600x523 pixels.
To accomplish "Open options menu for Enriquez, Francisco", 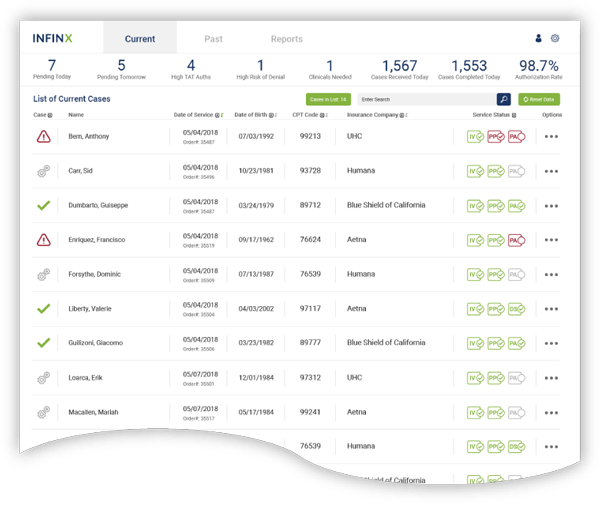I will point(551,240).
